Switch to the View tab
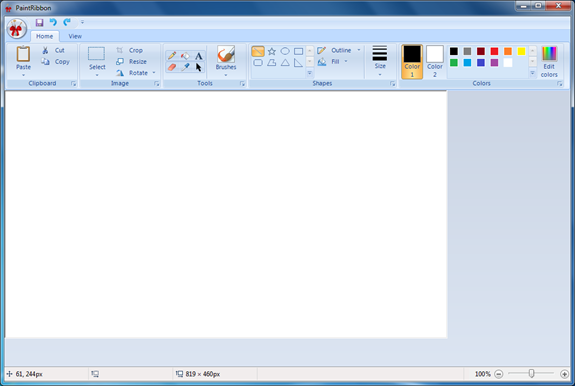This screenshot has height=386, width=575. click(75, 36)
